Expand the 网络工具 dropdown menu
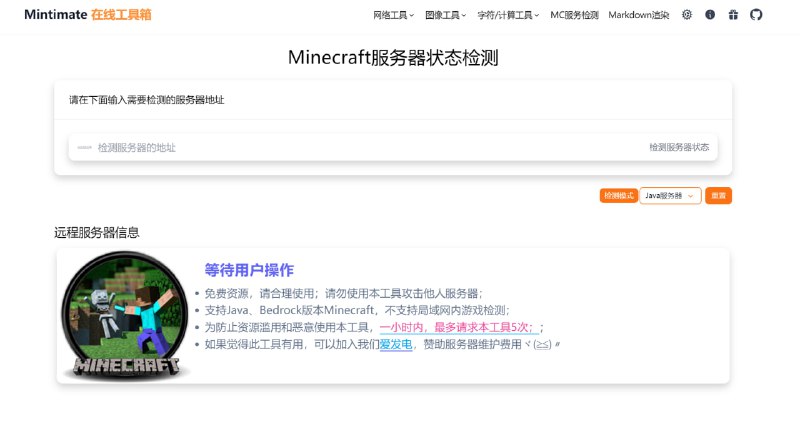 (393, 15)
